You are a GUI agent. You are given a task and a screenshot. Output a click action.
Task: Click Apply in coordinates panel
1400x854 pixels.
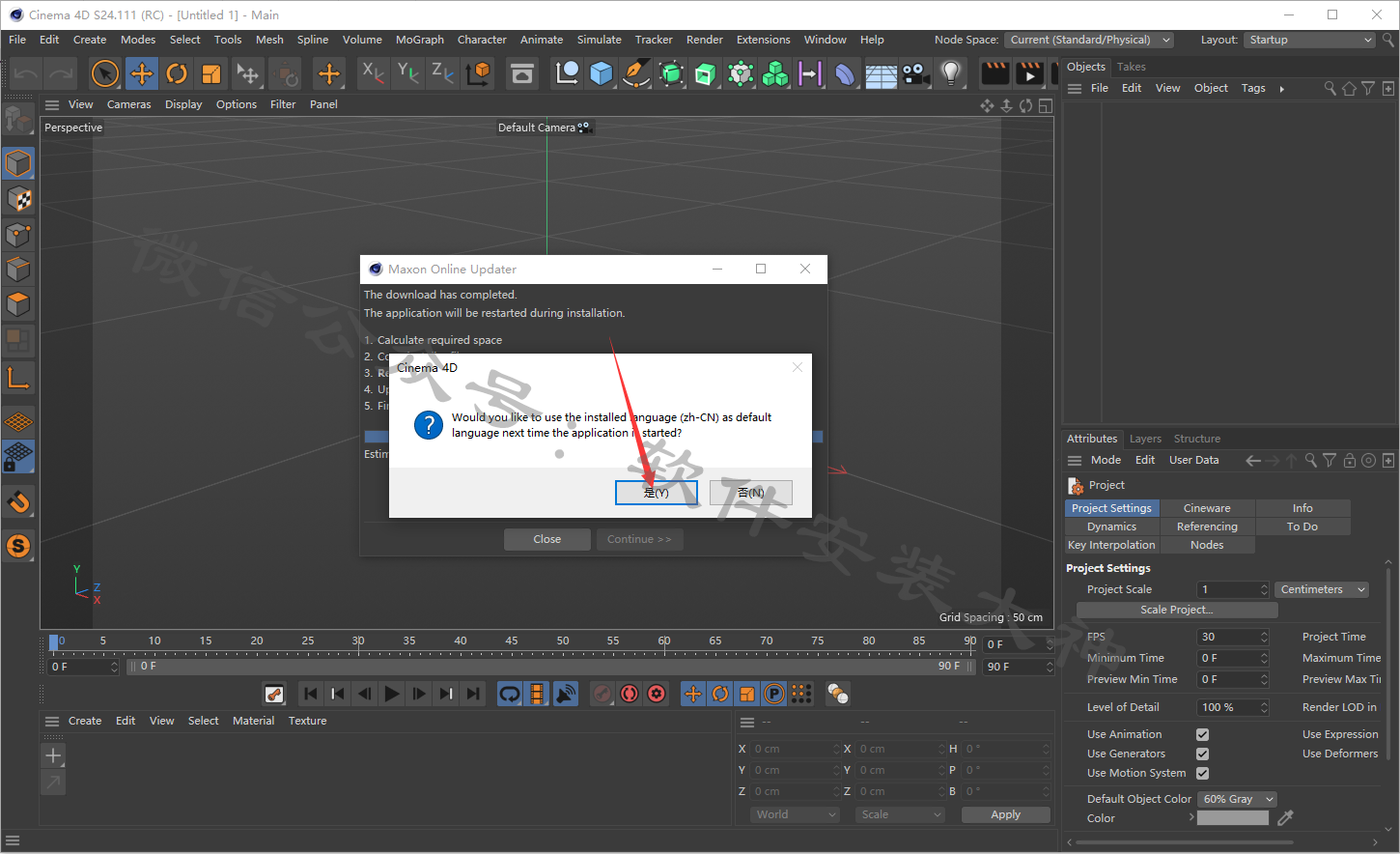pos(1005,814)
